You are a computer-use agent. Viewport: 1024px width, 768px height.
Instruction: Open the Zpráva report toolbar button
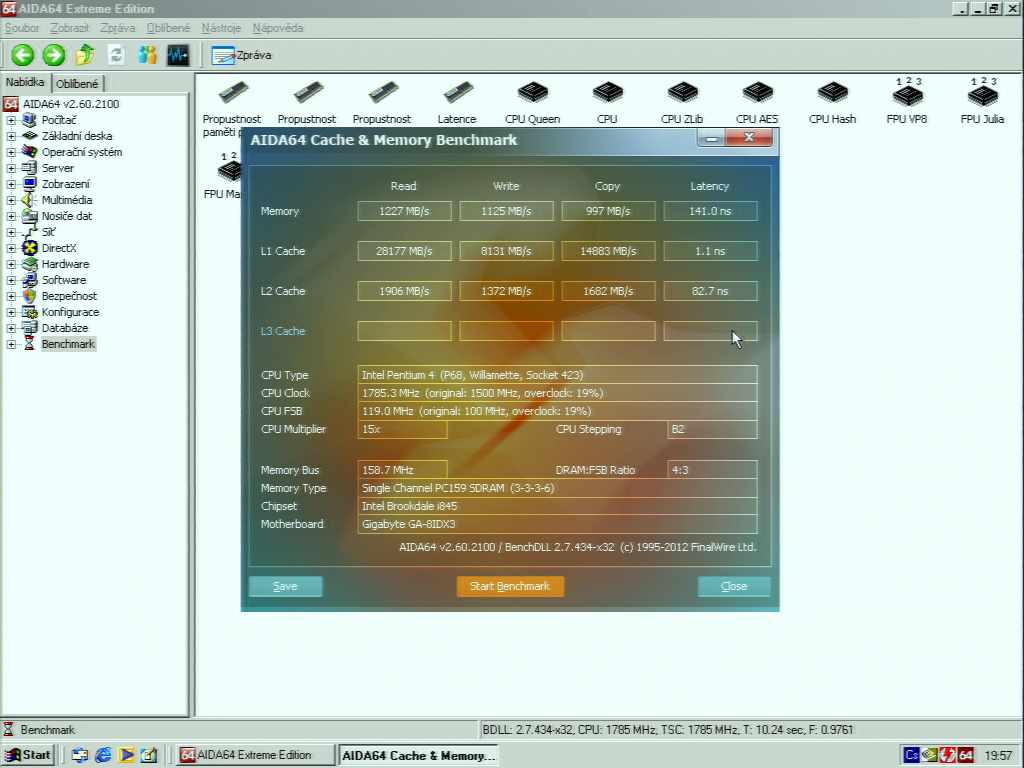[x=241, y=56]
